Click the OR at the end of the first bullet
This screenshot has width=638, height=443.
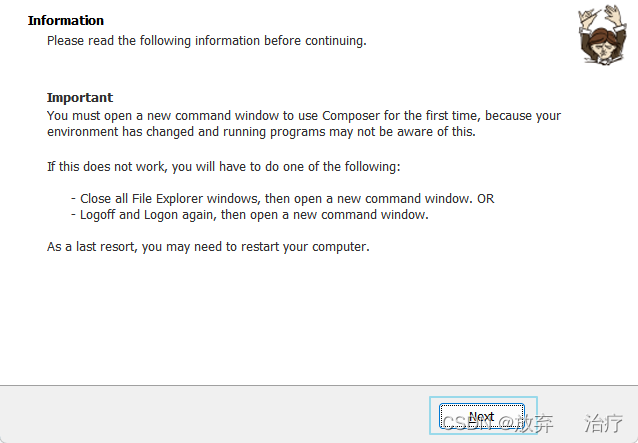click(485, 199)
